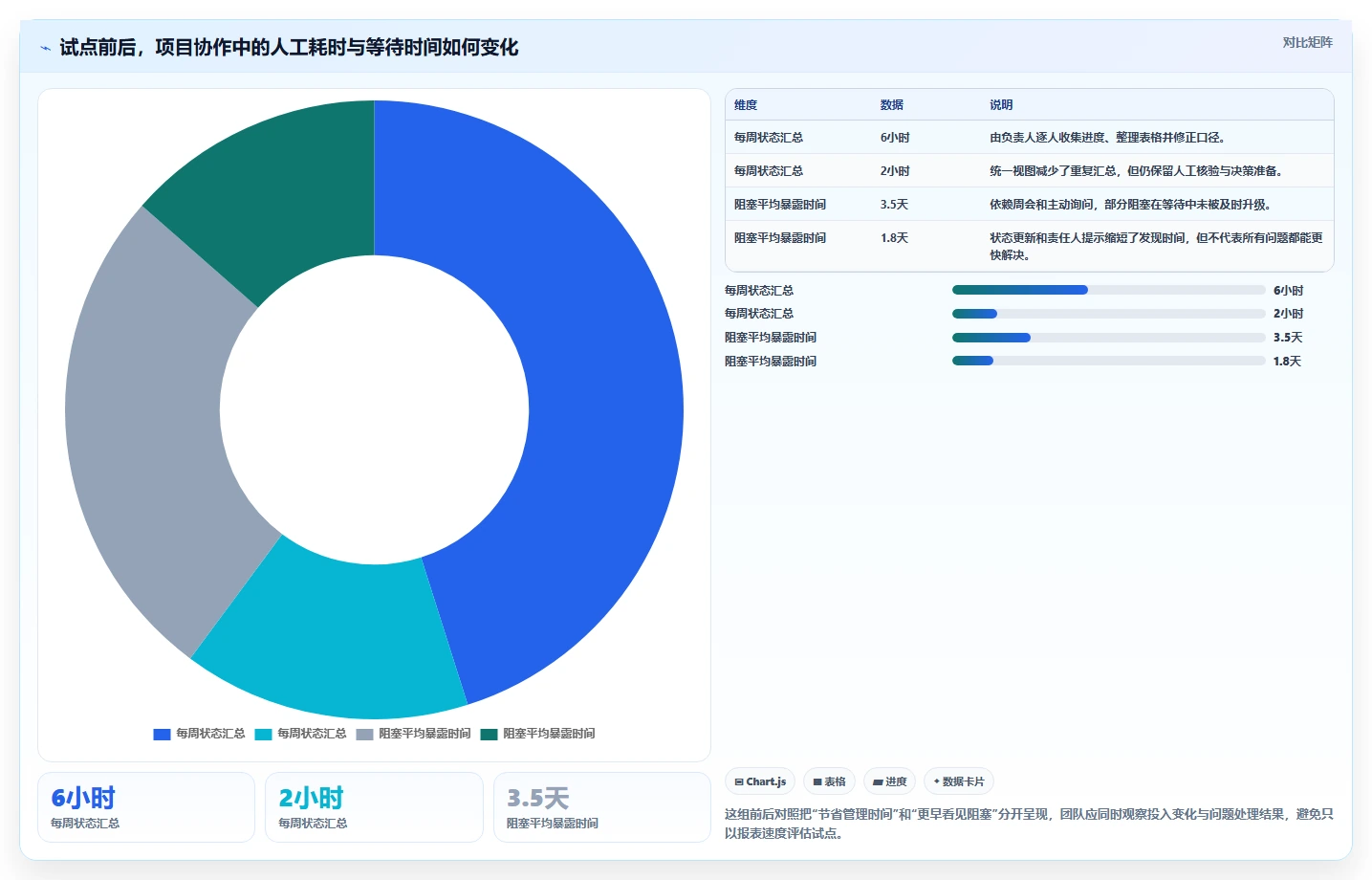Click the 数据卡片 tag icon
The image size is (1372, 880).
(x=937, y=781)
